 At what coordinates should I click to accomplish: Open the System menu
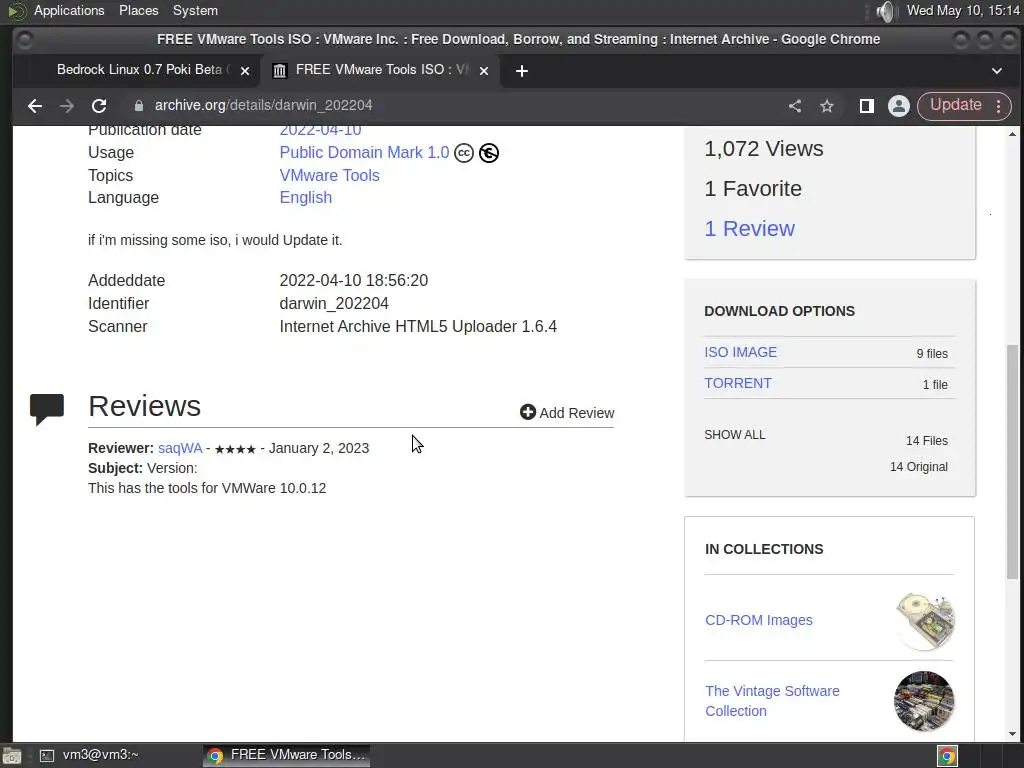[195, 10]
